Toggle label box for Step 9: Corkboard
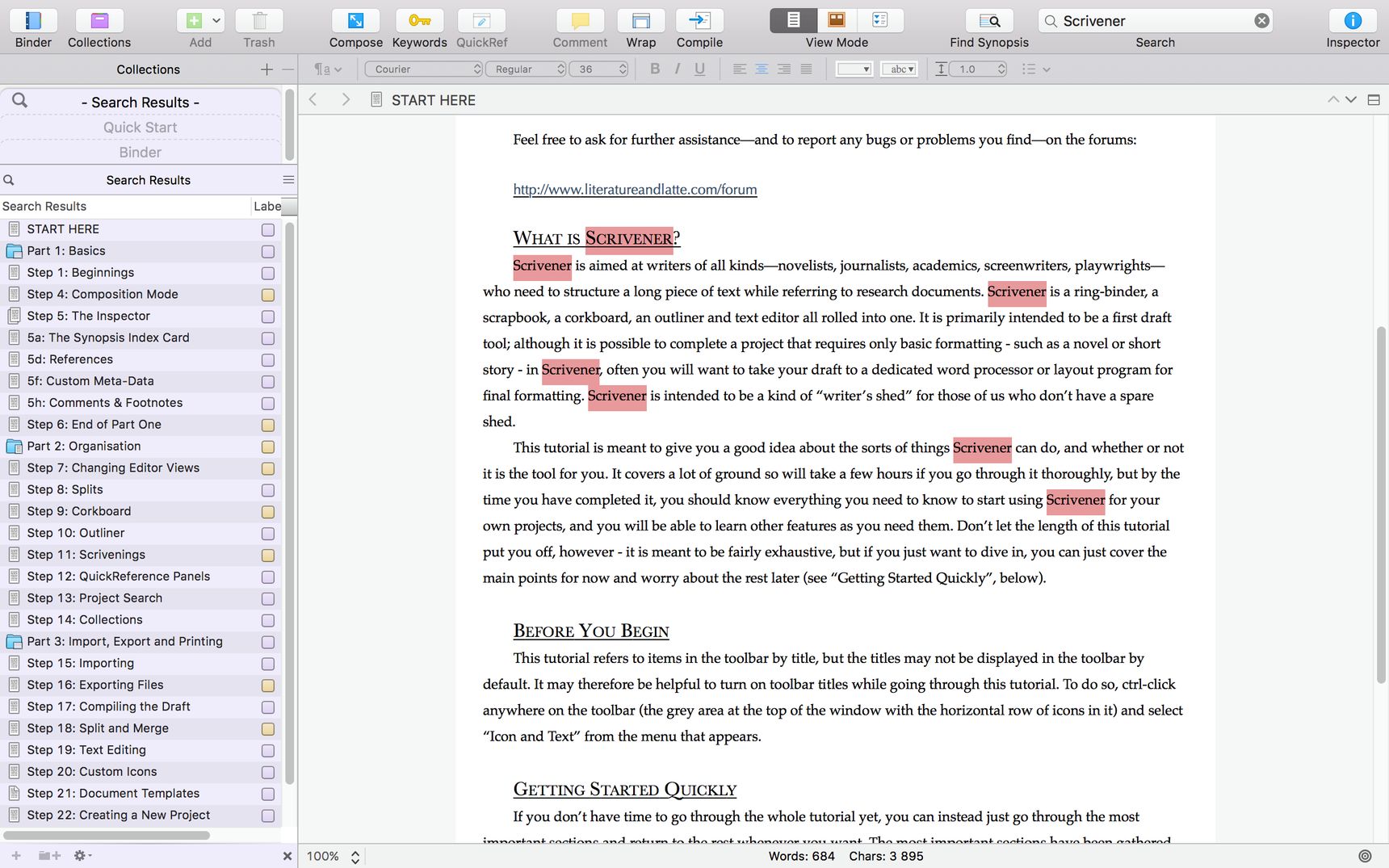This screenshot has width=1389, height=868. (268, 512)
